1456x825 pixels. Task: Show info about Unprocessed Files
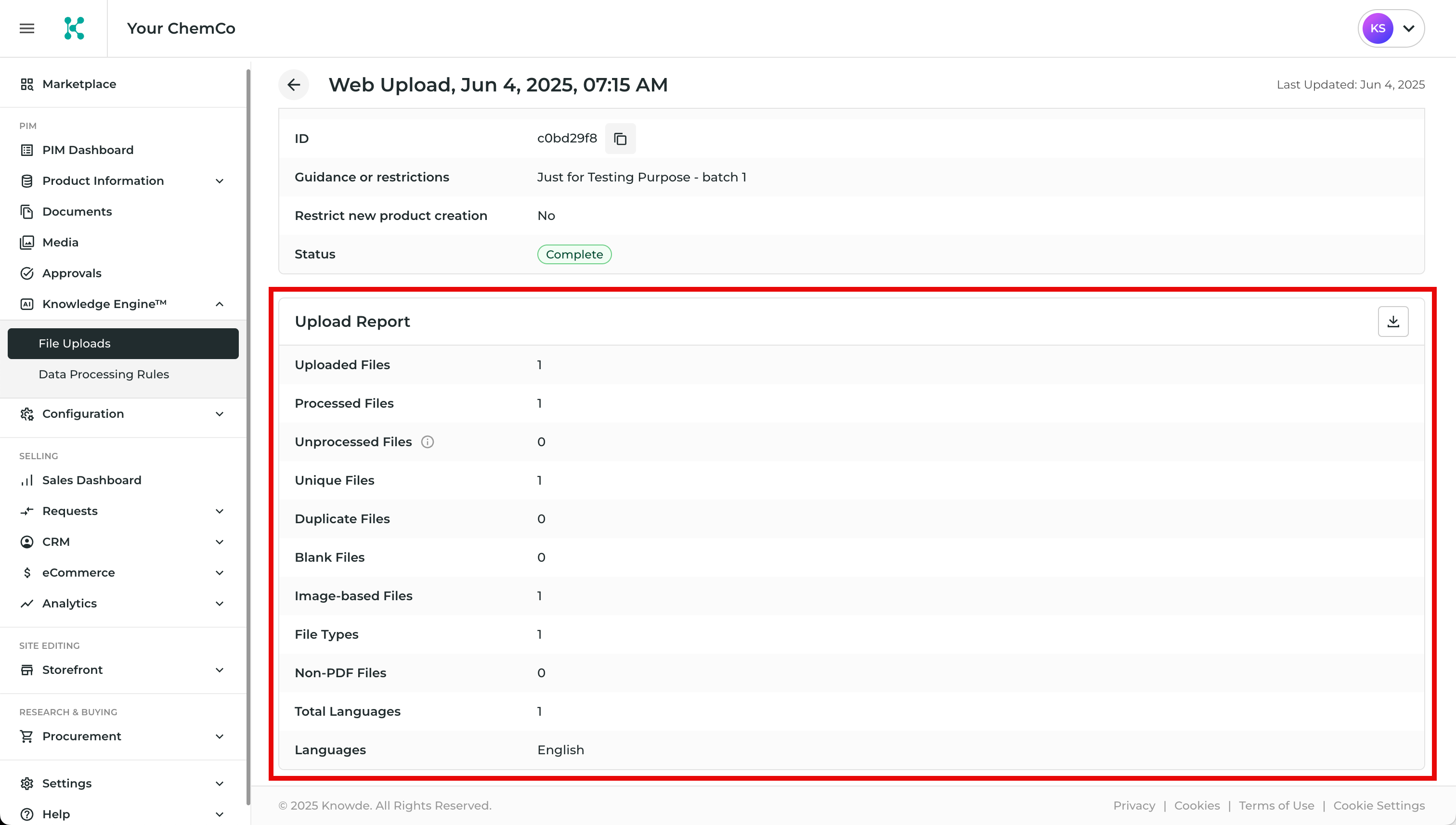pos(428,442)
